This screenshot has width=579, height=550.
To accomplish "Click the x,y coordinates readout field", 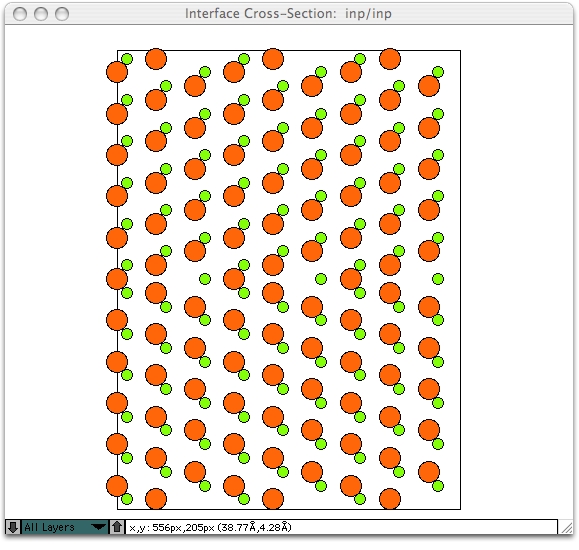I will click(x=341, y=527).
